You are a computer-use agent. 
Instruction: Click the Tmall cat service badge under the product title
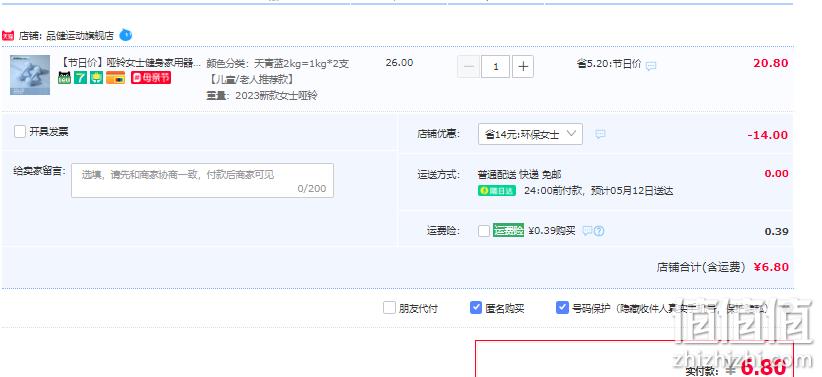(64, 78)
